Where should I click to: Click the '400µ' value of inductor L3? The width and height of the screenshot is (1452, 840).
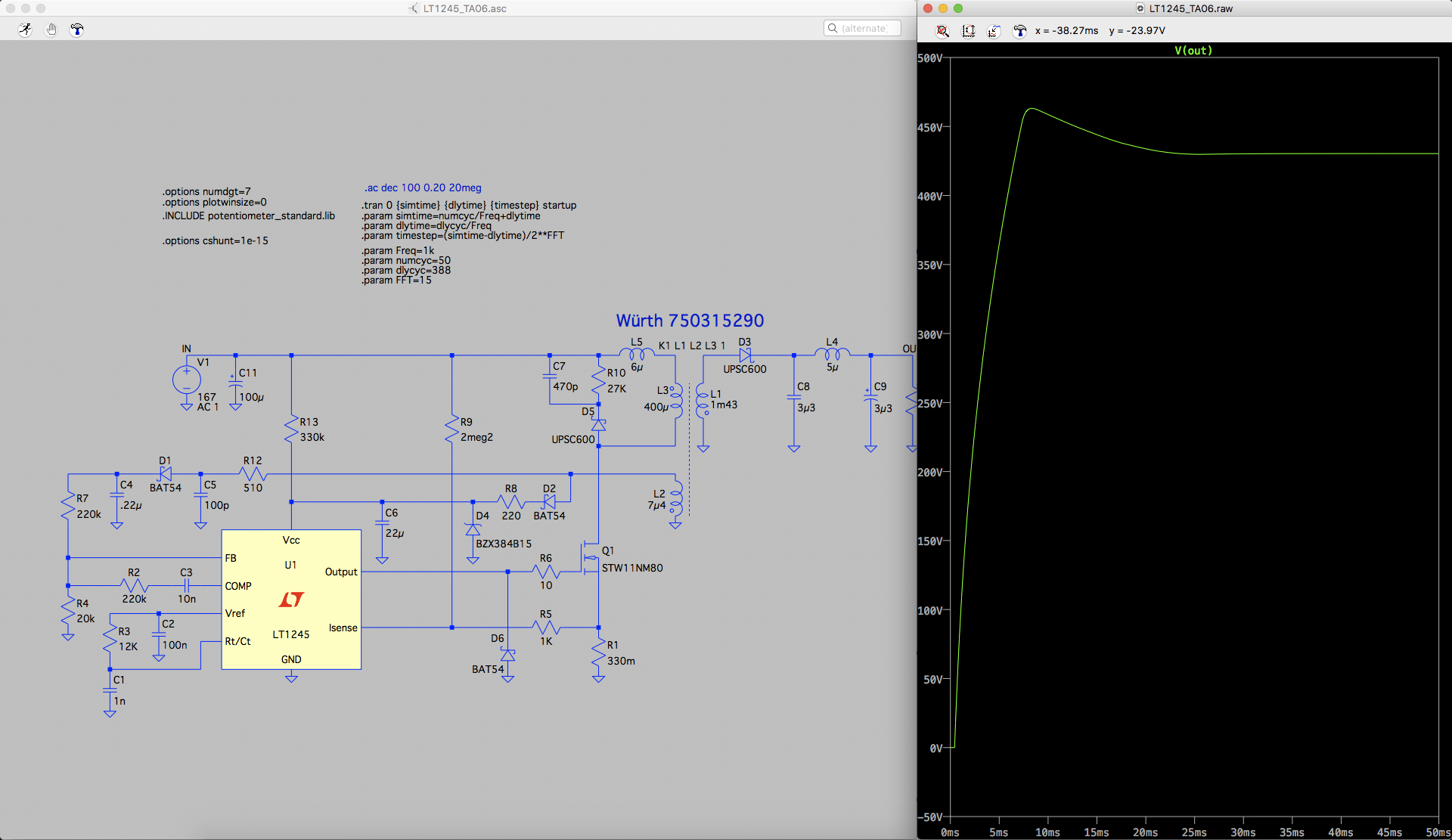[656, 407]
